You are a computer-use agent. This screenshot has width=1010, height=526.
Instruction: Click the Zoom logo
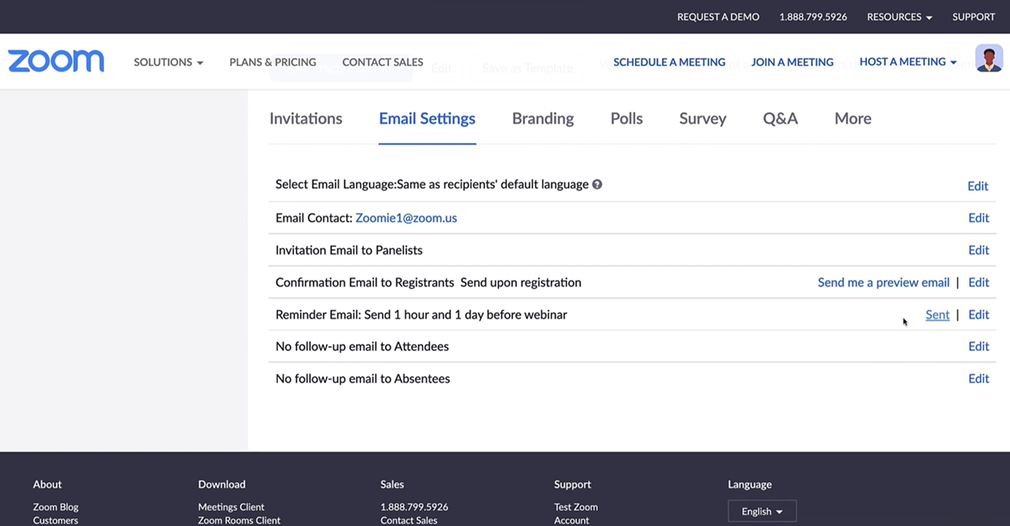tap(56, 61)
